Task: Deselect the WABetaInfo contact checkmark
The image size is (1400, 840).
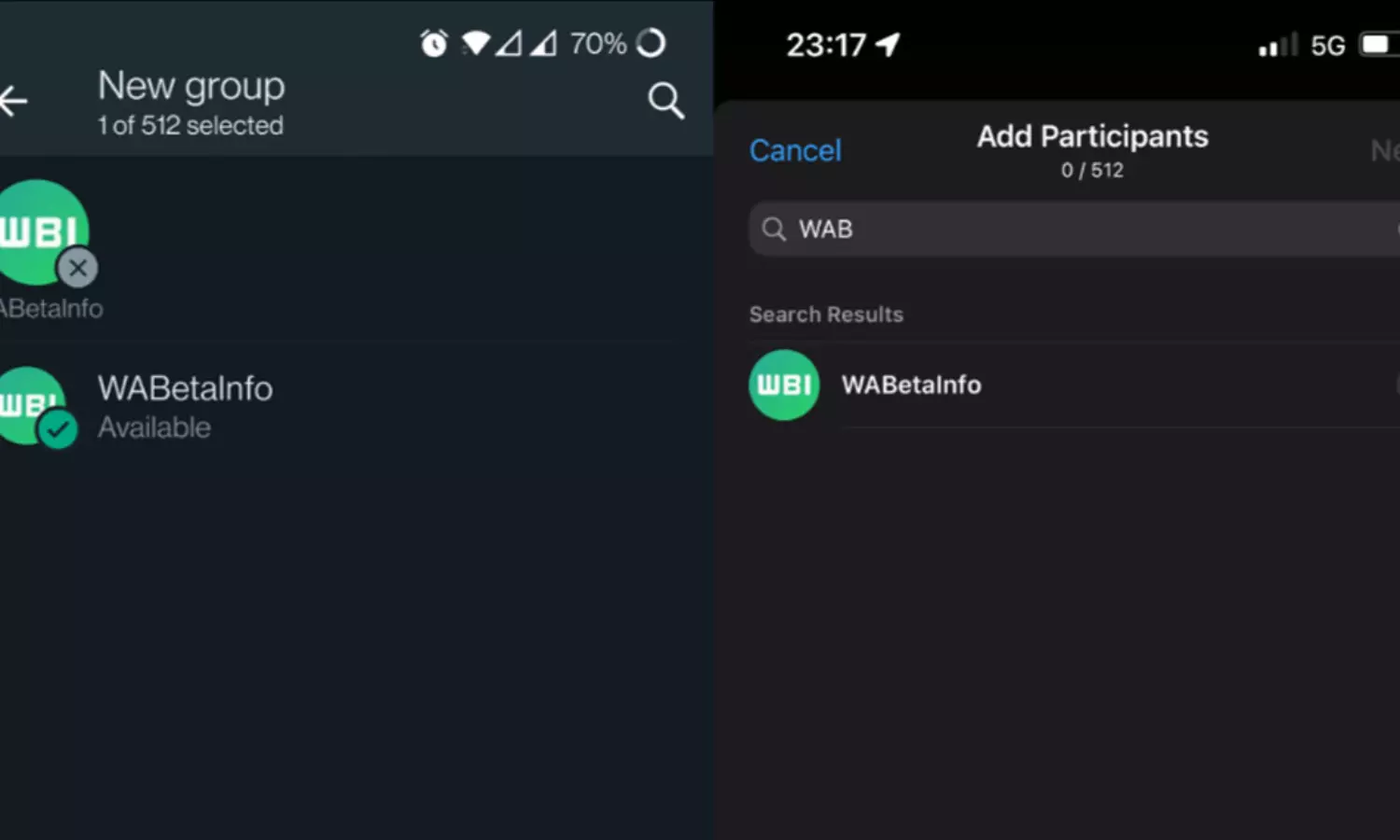Action: click(x=57, y=428)
